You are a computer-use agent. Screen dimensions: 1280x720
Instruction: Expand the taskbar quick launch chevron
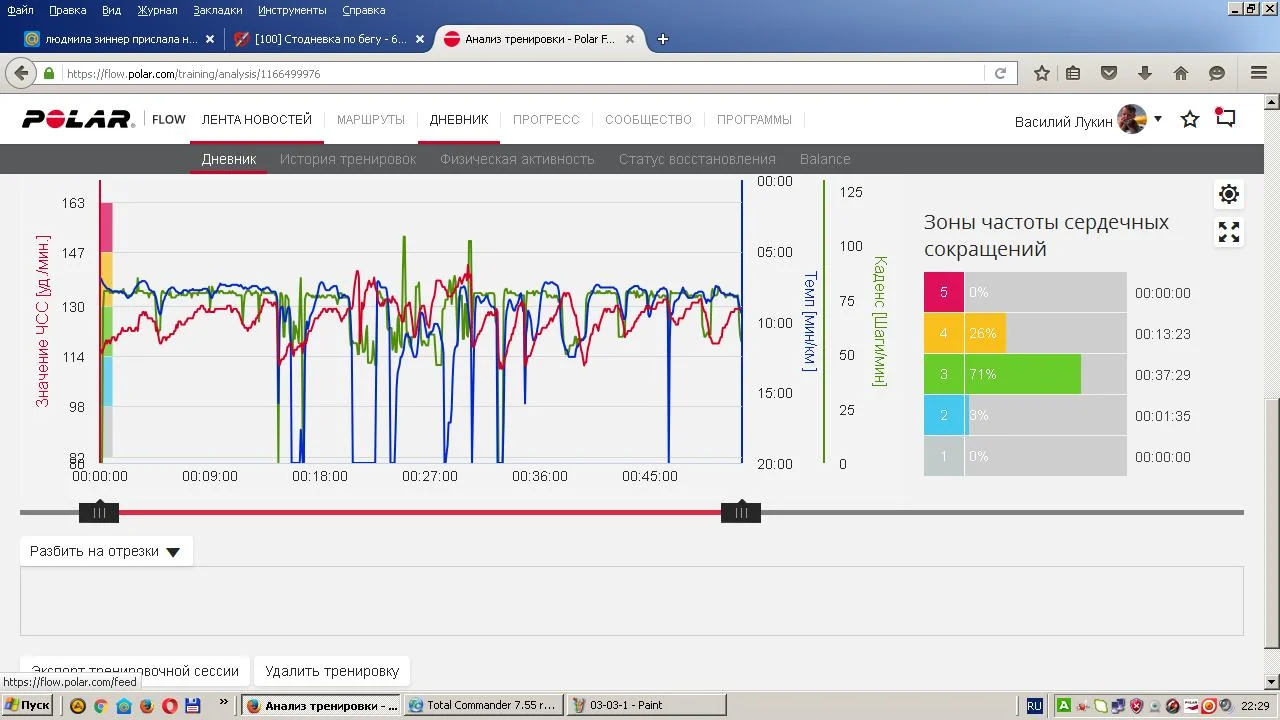[223, 704]
